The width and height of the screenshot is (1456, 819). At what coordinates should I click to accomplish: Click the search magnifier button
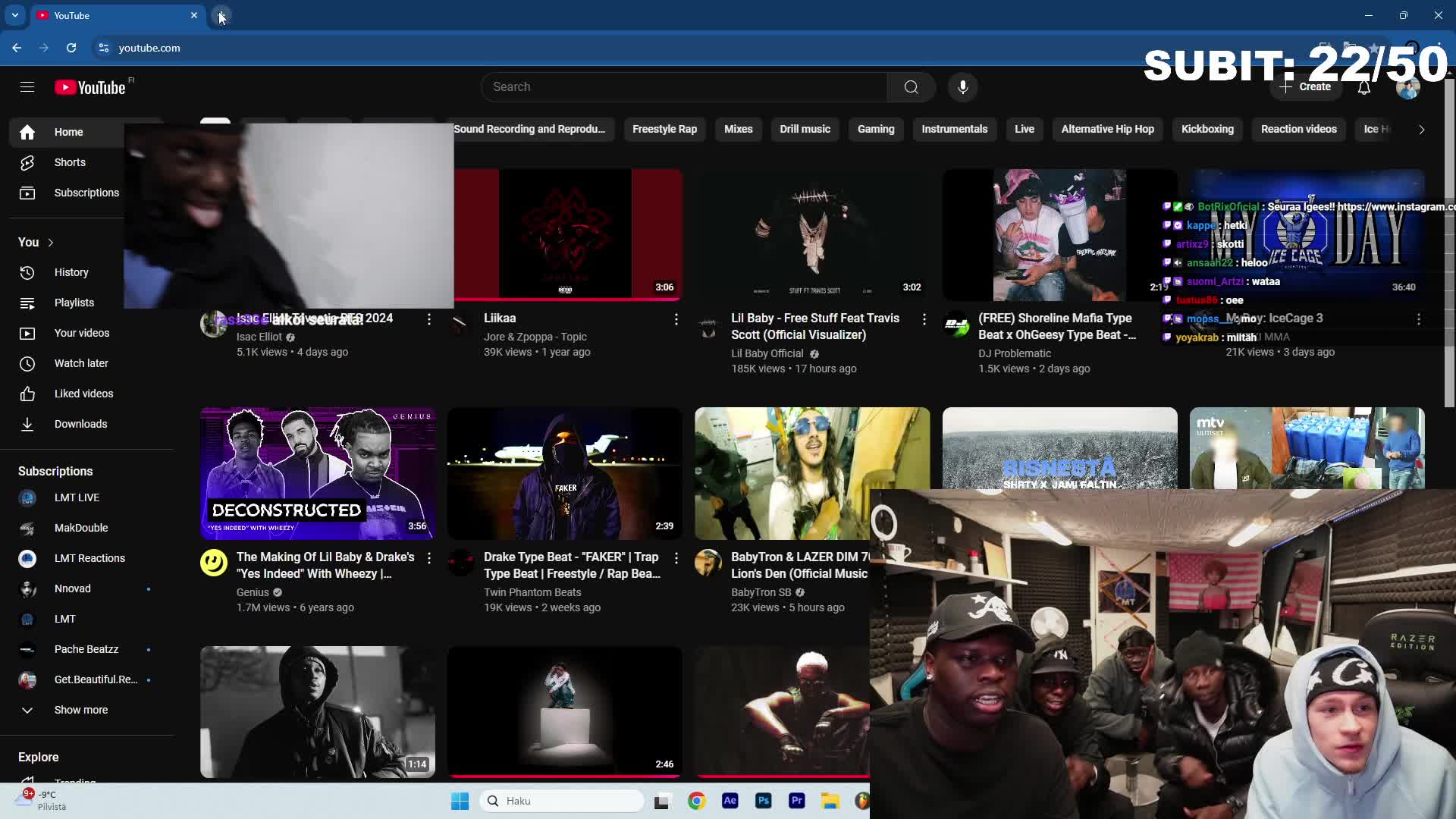[x=911, y=87]
